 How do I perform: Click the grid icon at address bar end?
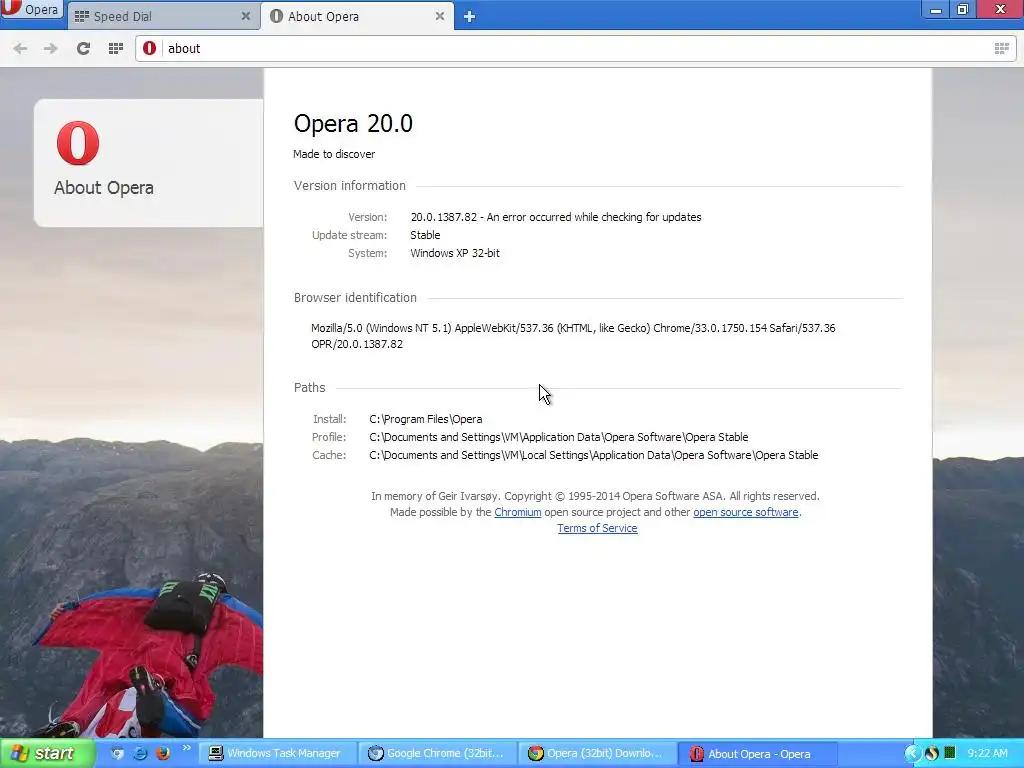pyautogui.click(x=1001, y=48)
